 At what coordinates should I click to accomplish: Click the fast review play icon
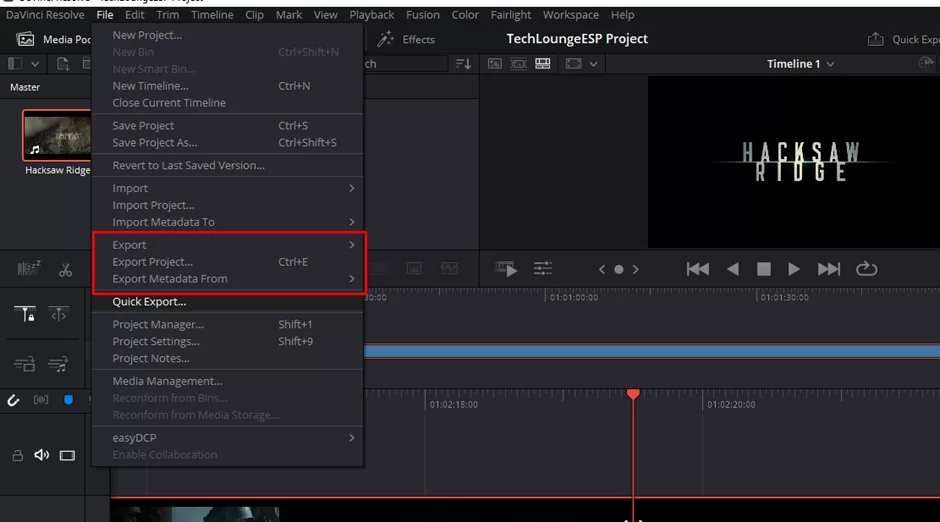click(505, 268)
